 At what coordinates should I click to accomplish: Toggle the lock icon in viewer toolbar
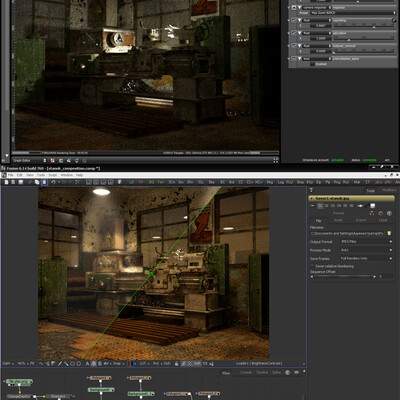pyautogui.click(x=176, y=364)
